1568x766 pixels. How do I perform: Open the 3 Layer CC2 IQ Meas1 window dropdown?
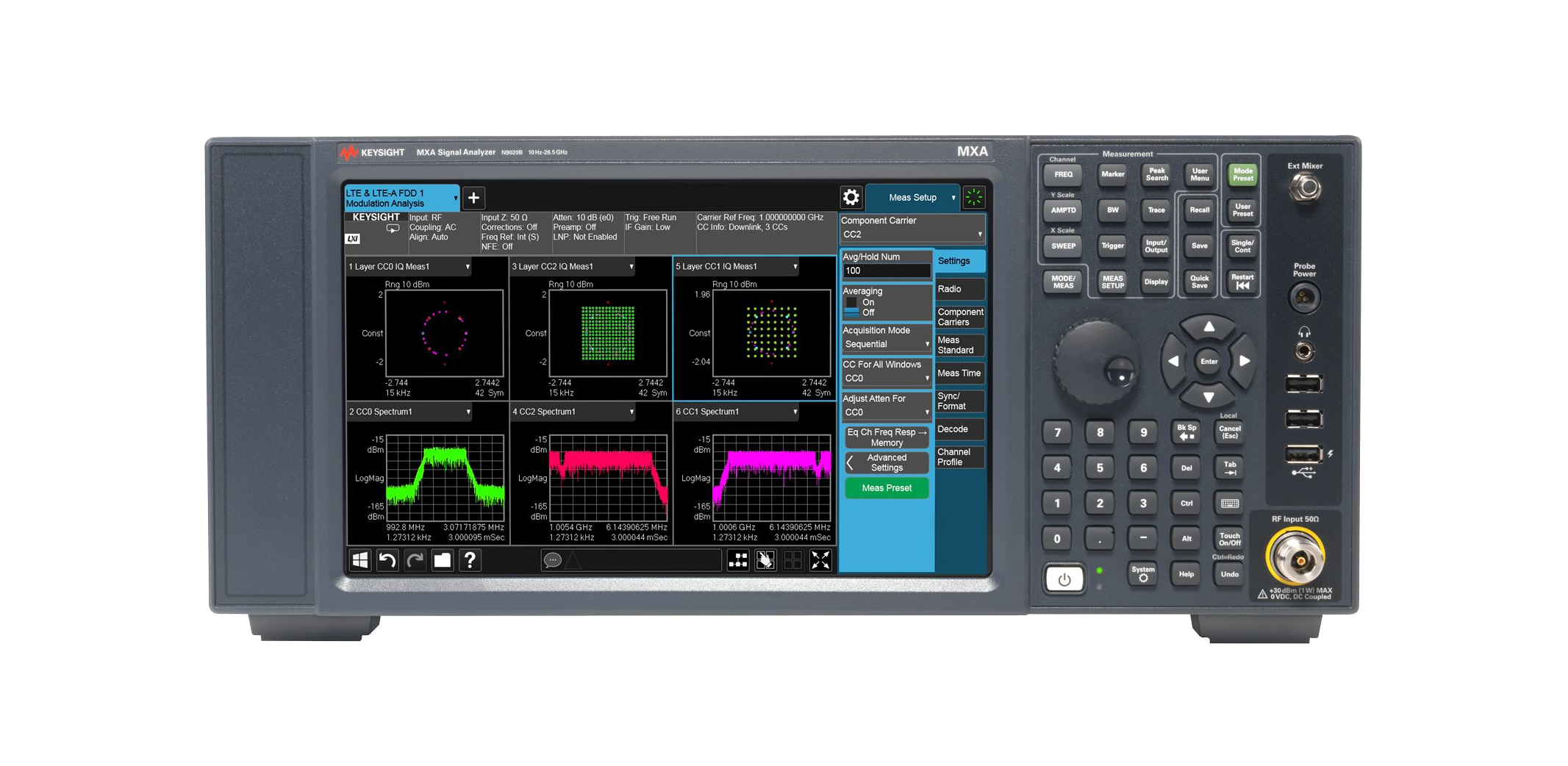point(573,266)
